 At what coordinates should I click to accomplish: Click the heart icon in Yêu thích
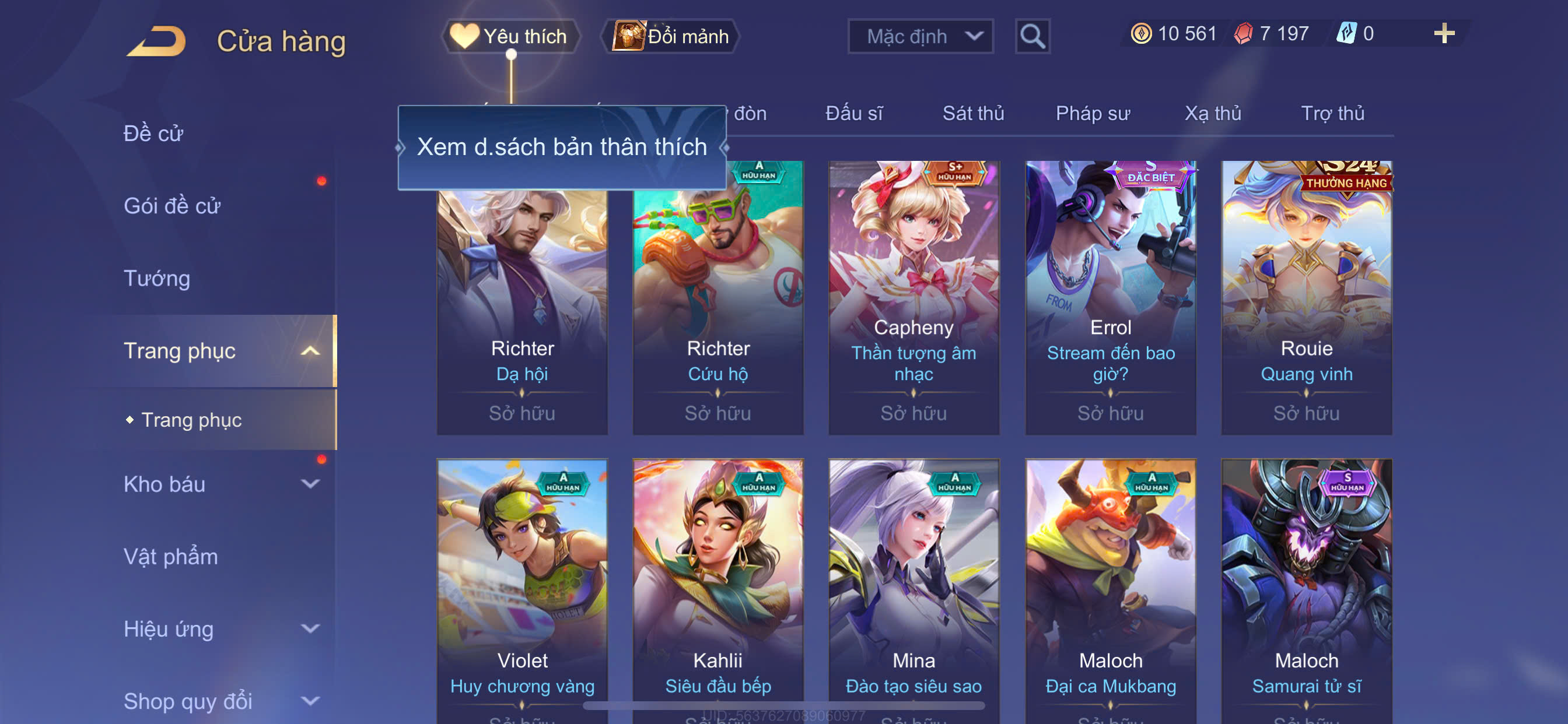coord(464,36)
